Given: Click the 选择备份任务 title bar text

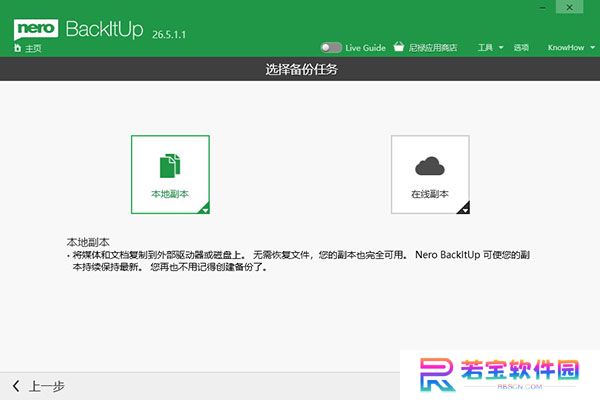Looking at the screenshot, I should click(x=302, y=69).
